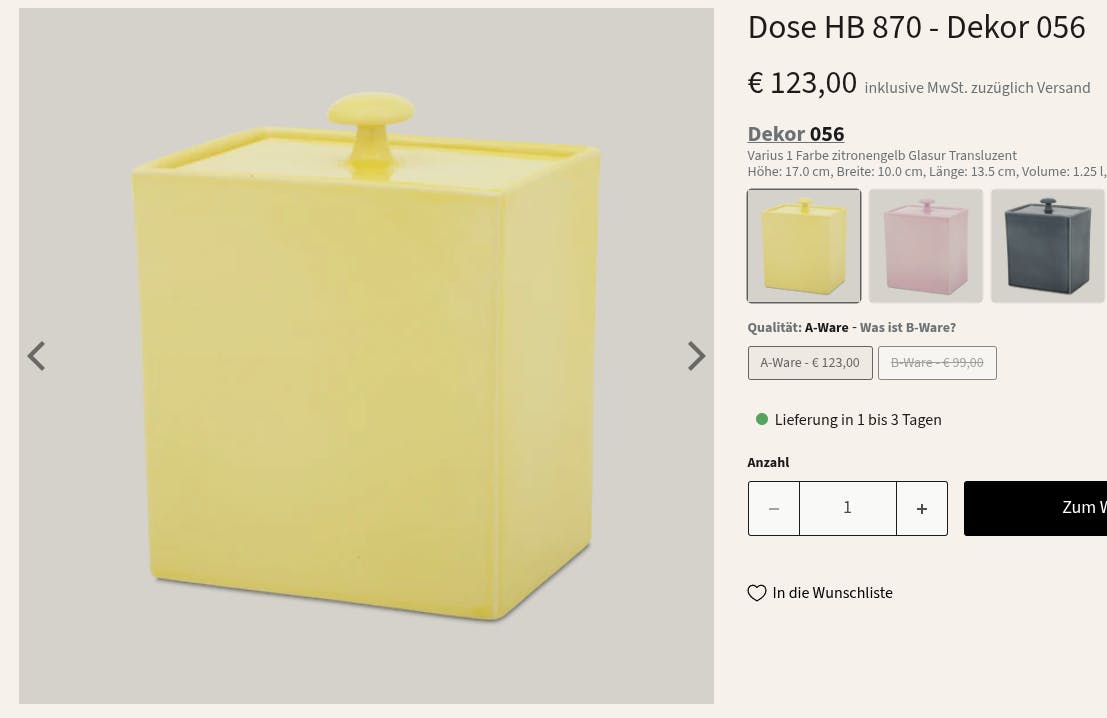Increase quantity with the plus button

point(922,509)
